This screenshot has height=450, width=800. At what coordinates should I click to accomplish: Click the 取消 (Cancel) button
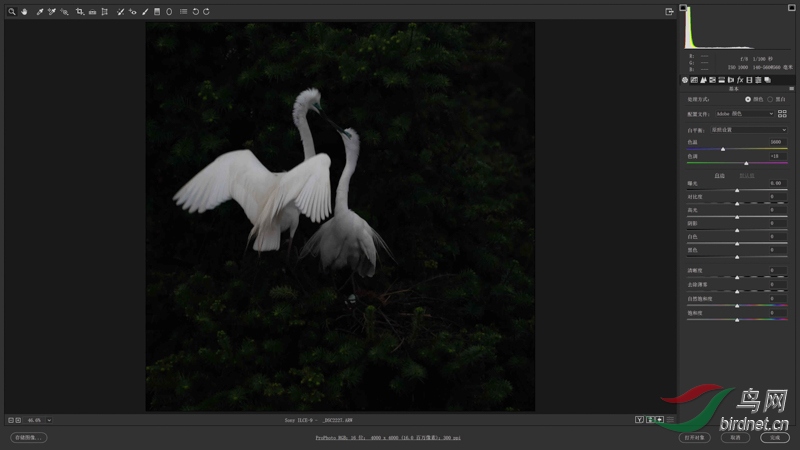point(735,437)
